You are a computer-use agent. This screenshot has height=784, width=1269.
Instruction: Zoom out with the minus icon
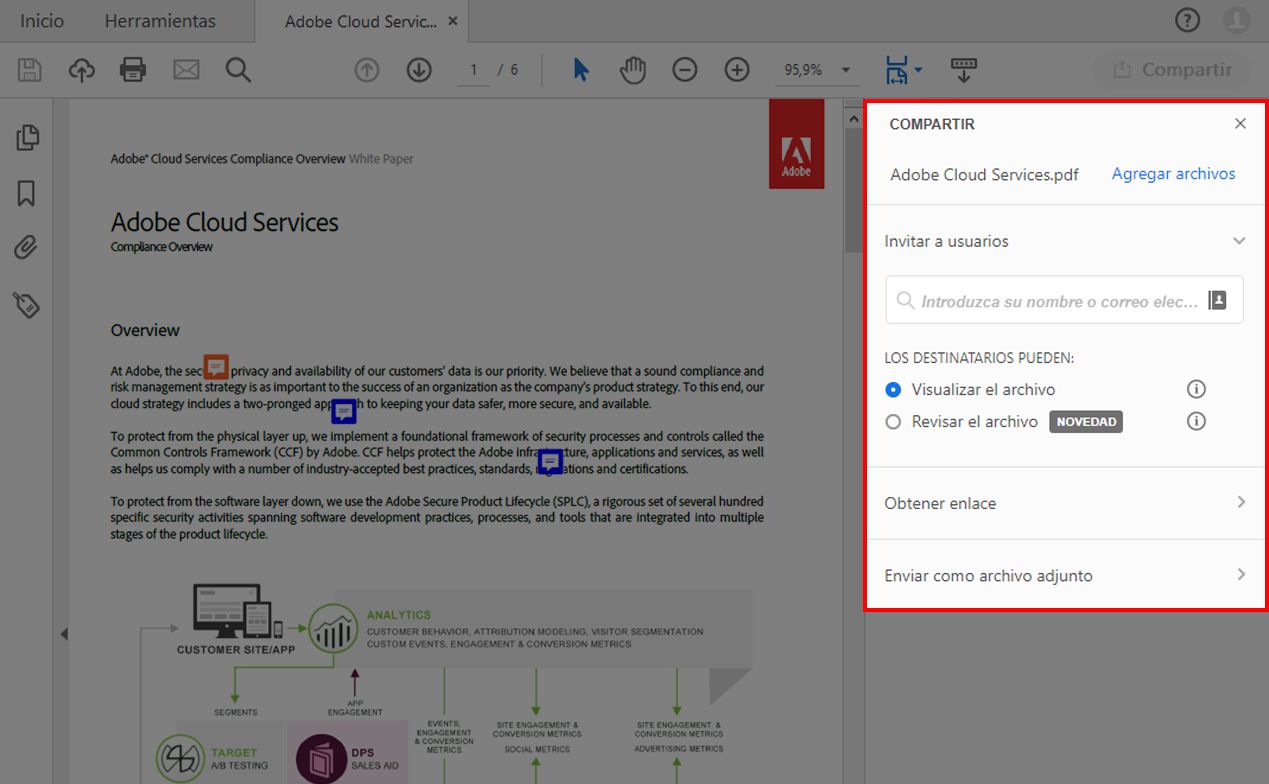685,70
